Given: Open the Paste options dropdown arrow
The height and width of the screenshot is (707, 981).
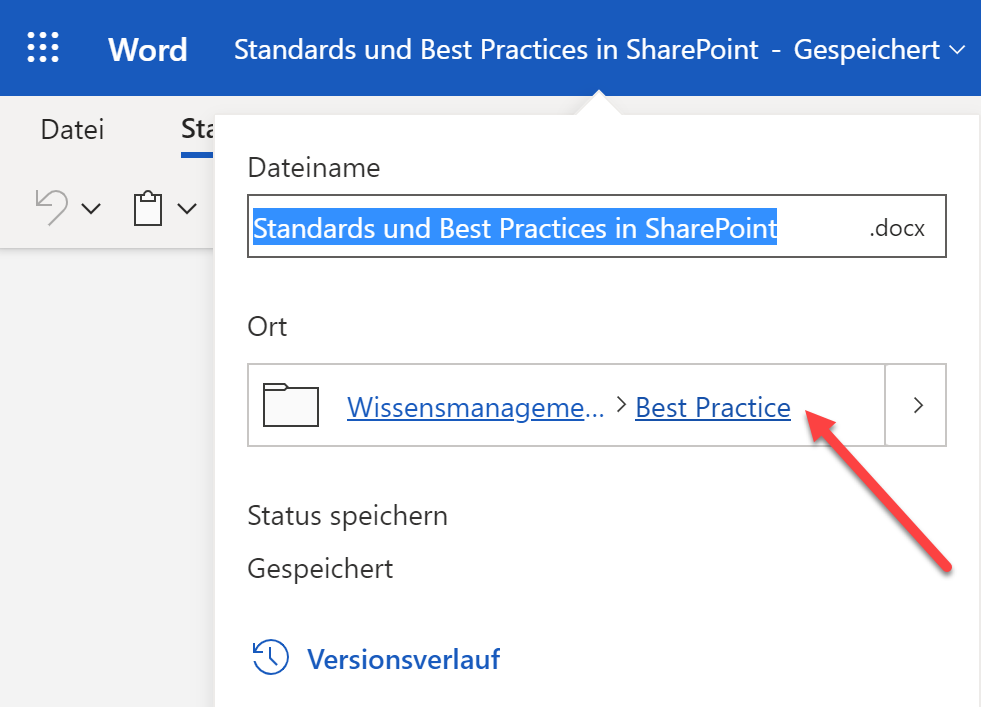Looking at the screenshot, I should click(187, 208).
